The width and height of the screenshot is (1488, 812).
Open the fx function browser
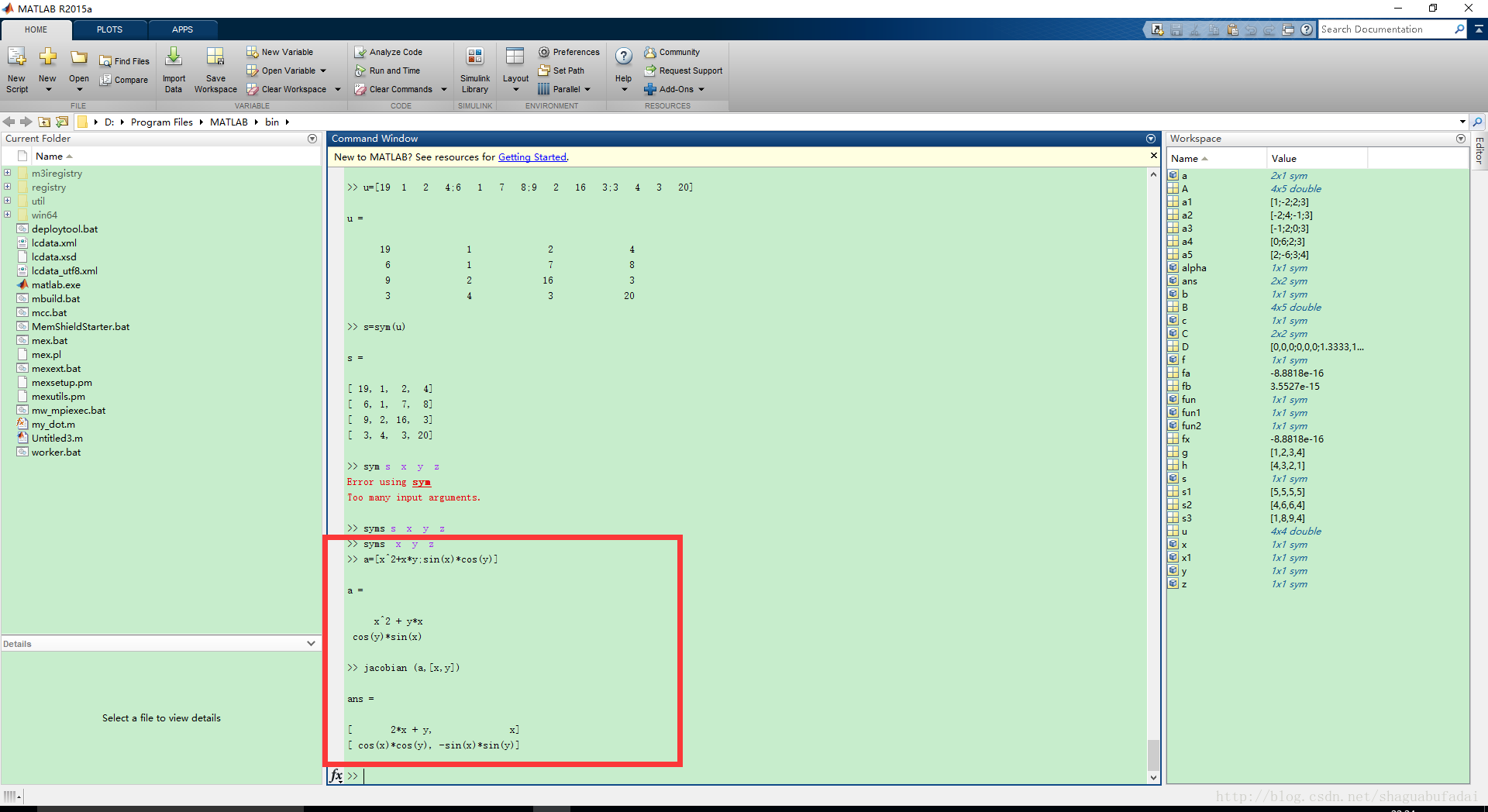click(x=336, y=776)
